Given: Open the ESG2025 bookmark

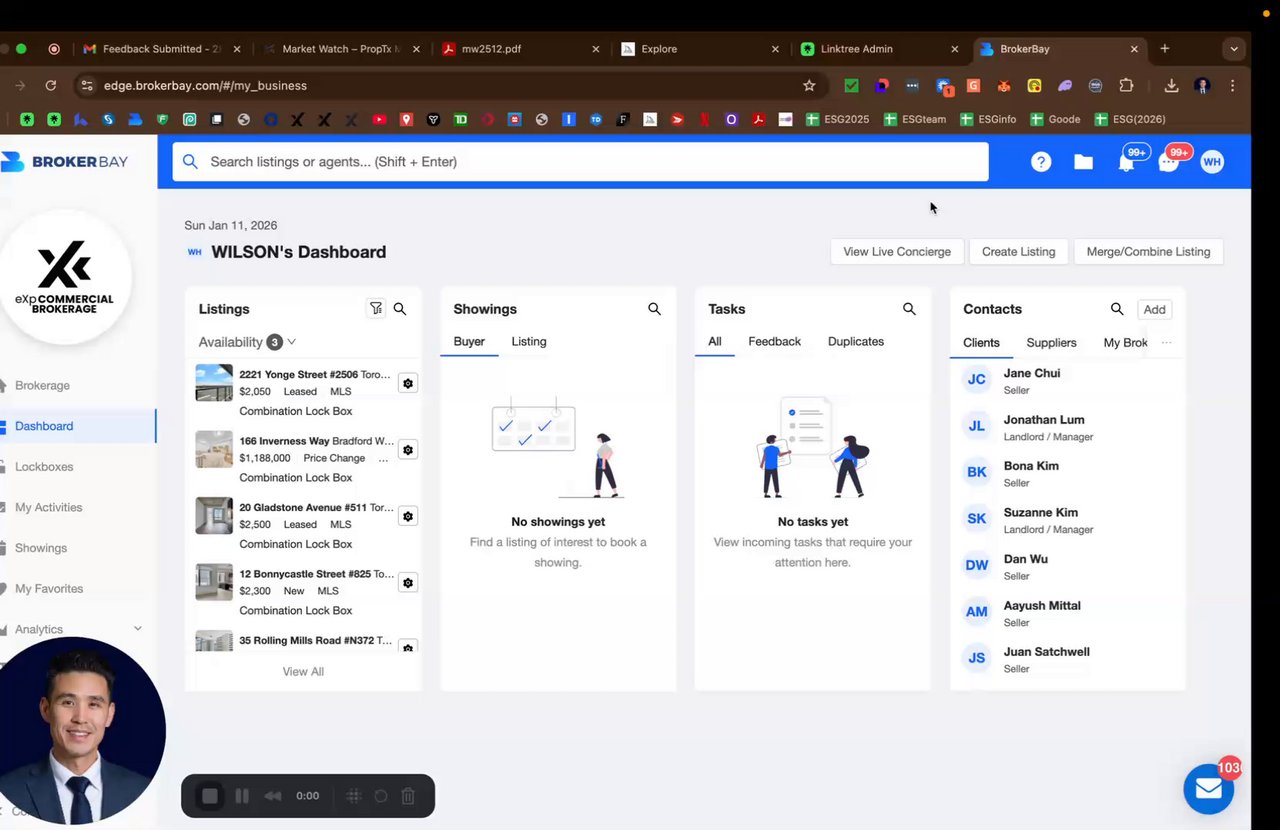Looking at the screenshot, I should click(x=838, y=119).
